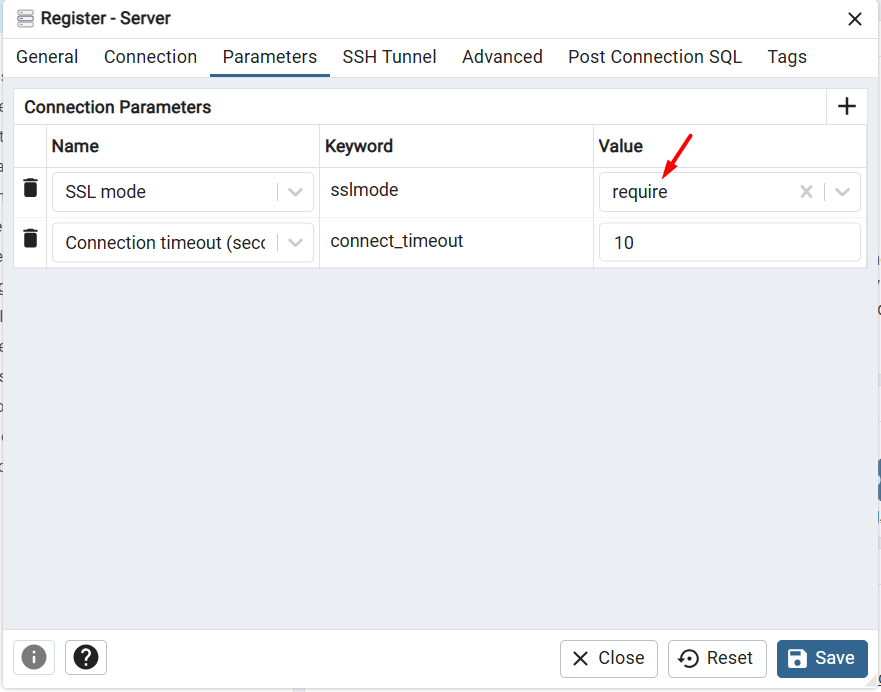The image size is (881, 692).
Task: Go to the SSH Tunnel tab
Action: click(389, 57)
